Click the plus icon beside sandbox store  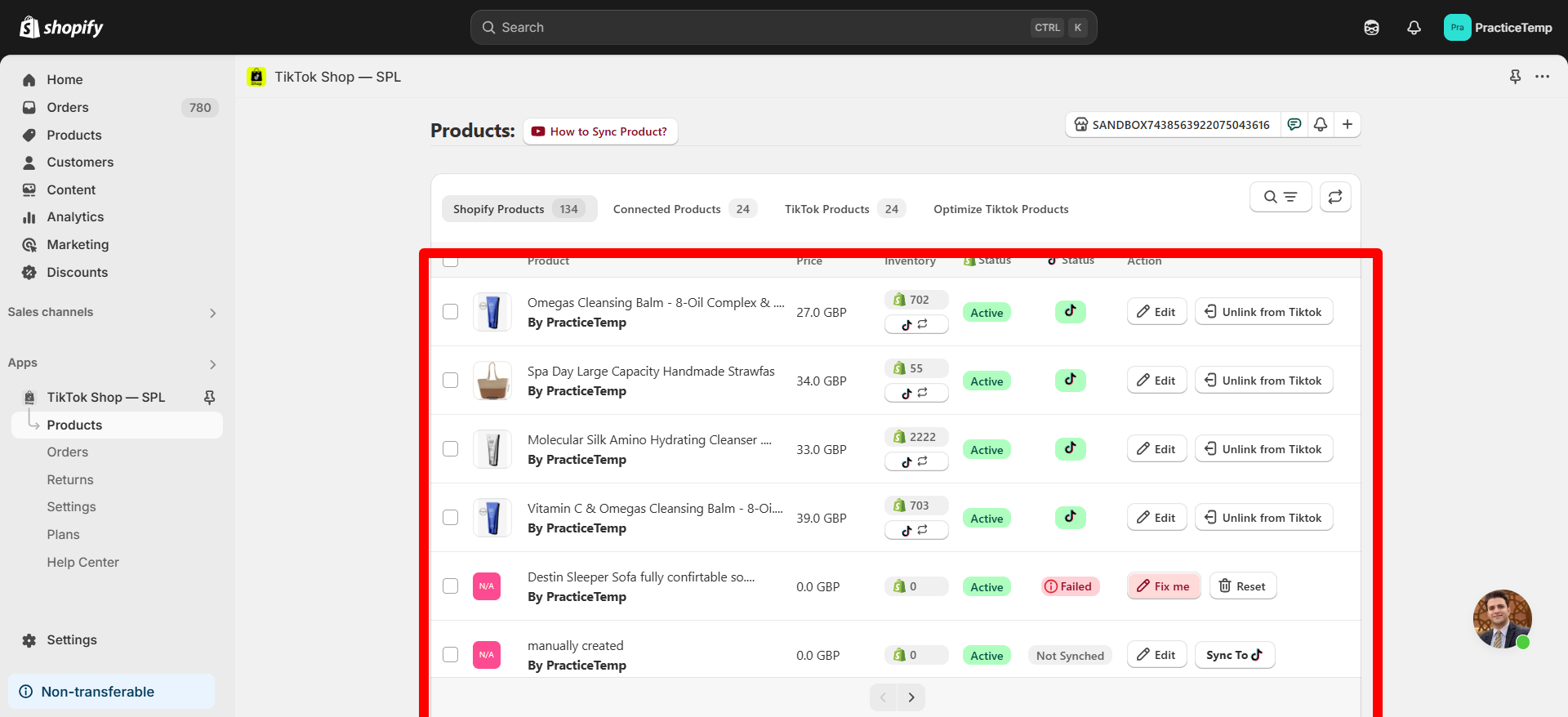pos(1347,124)
